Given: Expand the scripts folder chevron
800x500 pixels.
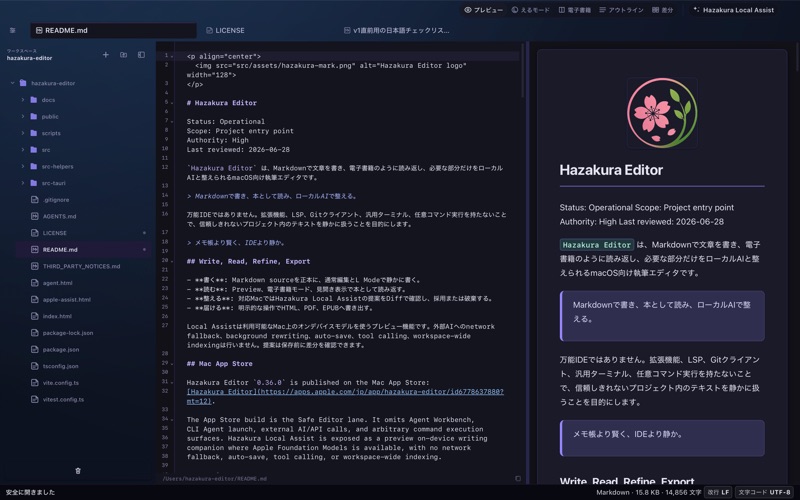Looking at the screenshot, I should pos(23,133).
